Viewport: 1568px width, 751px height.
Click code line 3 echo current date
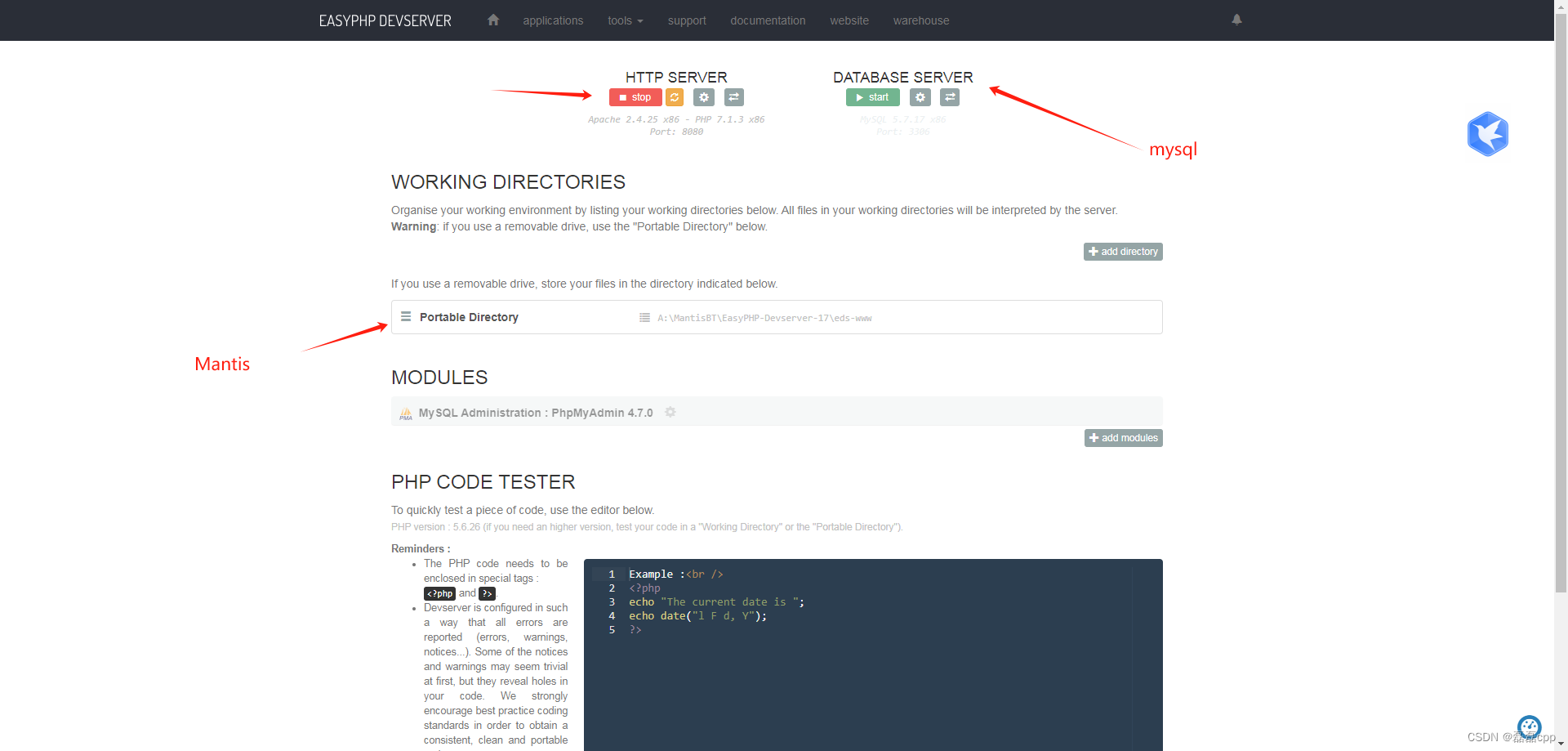pyautogui.click(x=716, y=602)
